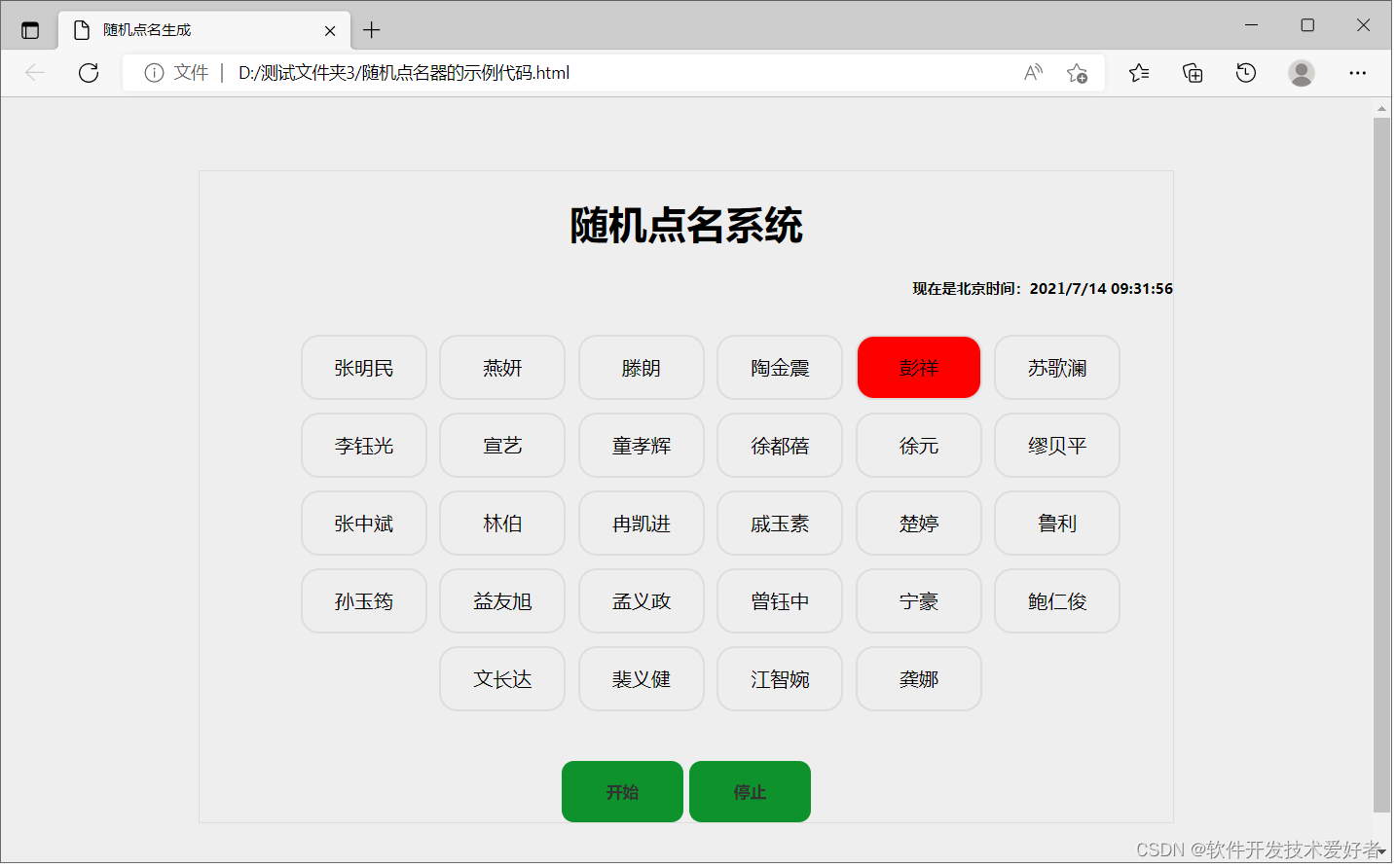The height and width of the screenshot is (868, 1396).
Task: Click the name 曾钰中
Action: tap(780, 601)
